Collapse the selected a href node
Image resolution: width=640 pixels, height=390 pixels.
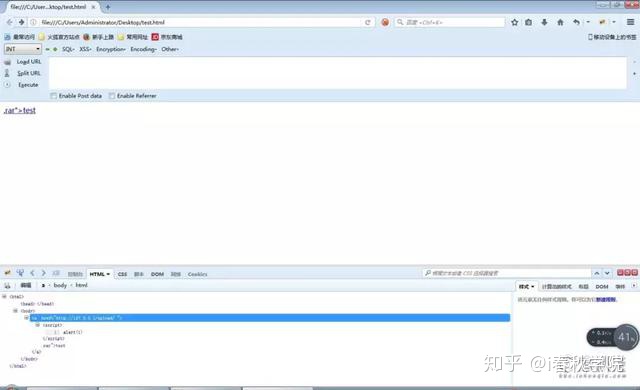27,318
